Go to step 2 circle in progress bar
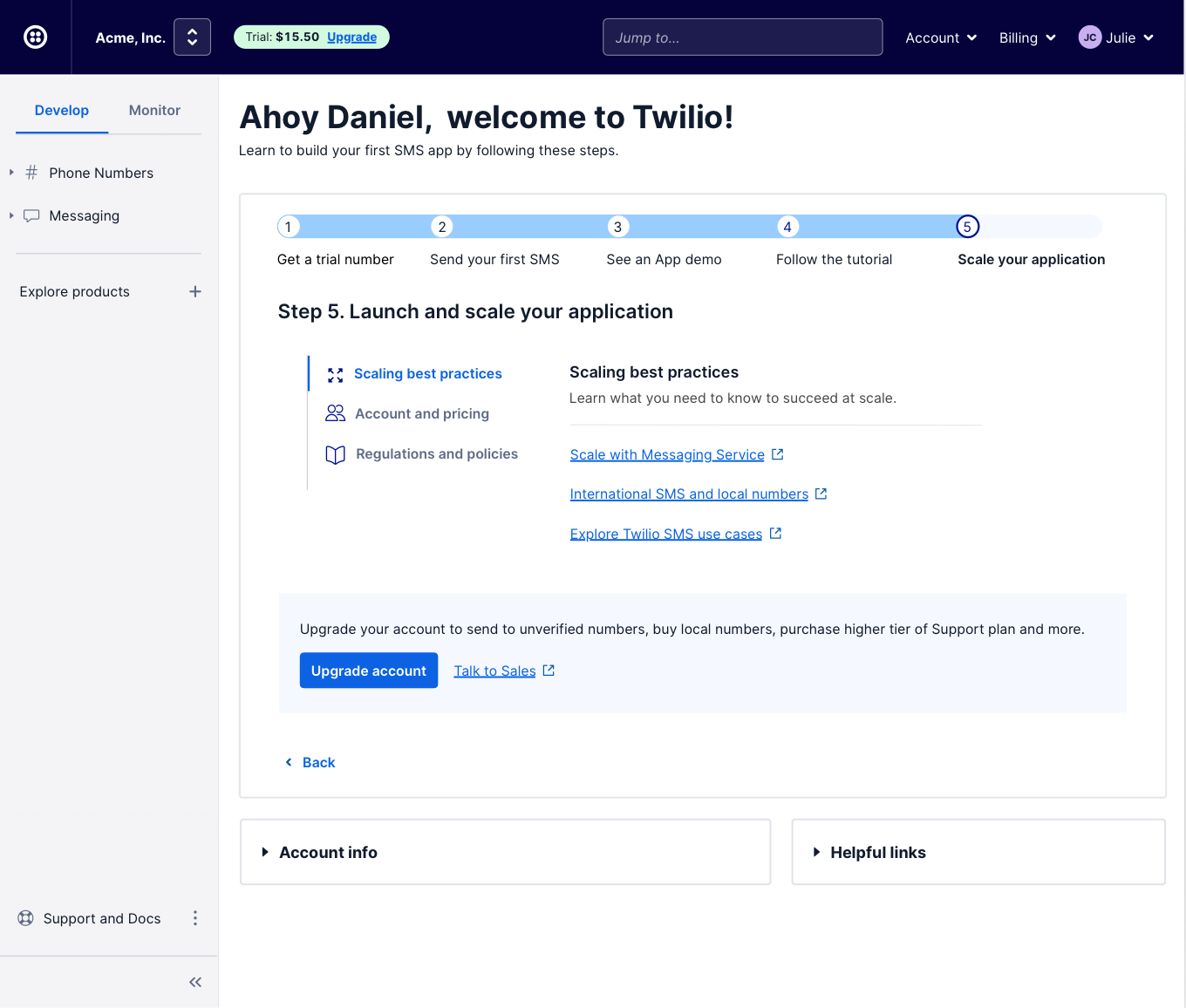This screenshot has height=1008, width=1186. [x=442, y=227]
